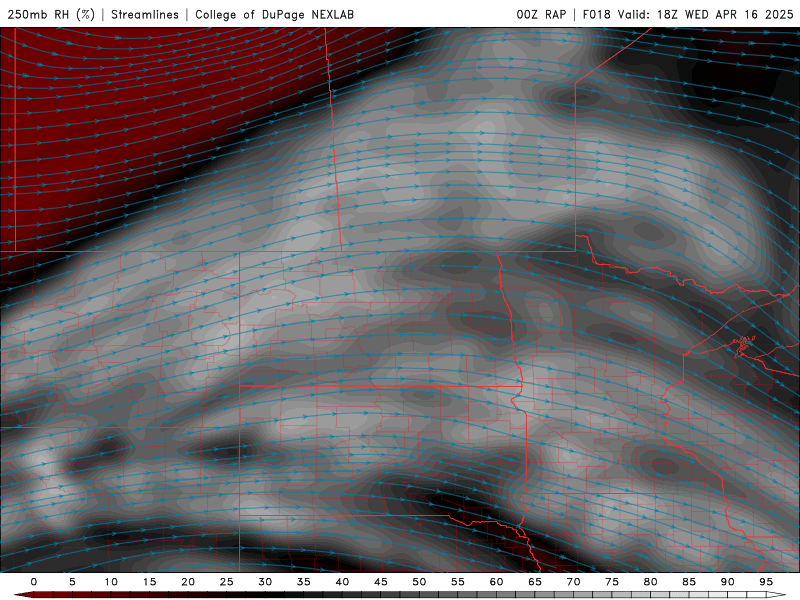Viewport: 800px width, 600px height.
Task: Click the '10' label on color scale
Action: click(x=111, y=582)
